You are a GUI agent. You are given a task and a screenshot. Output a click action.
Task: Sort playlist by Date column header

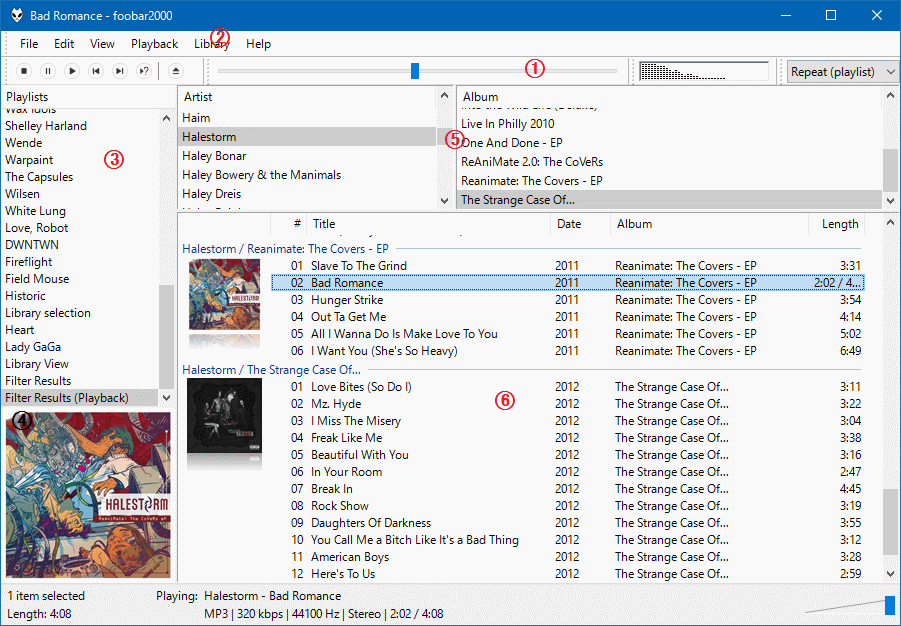pyautogui.click(x=580, y=224)
